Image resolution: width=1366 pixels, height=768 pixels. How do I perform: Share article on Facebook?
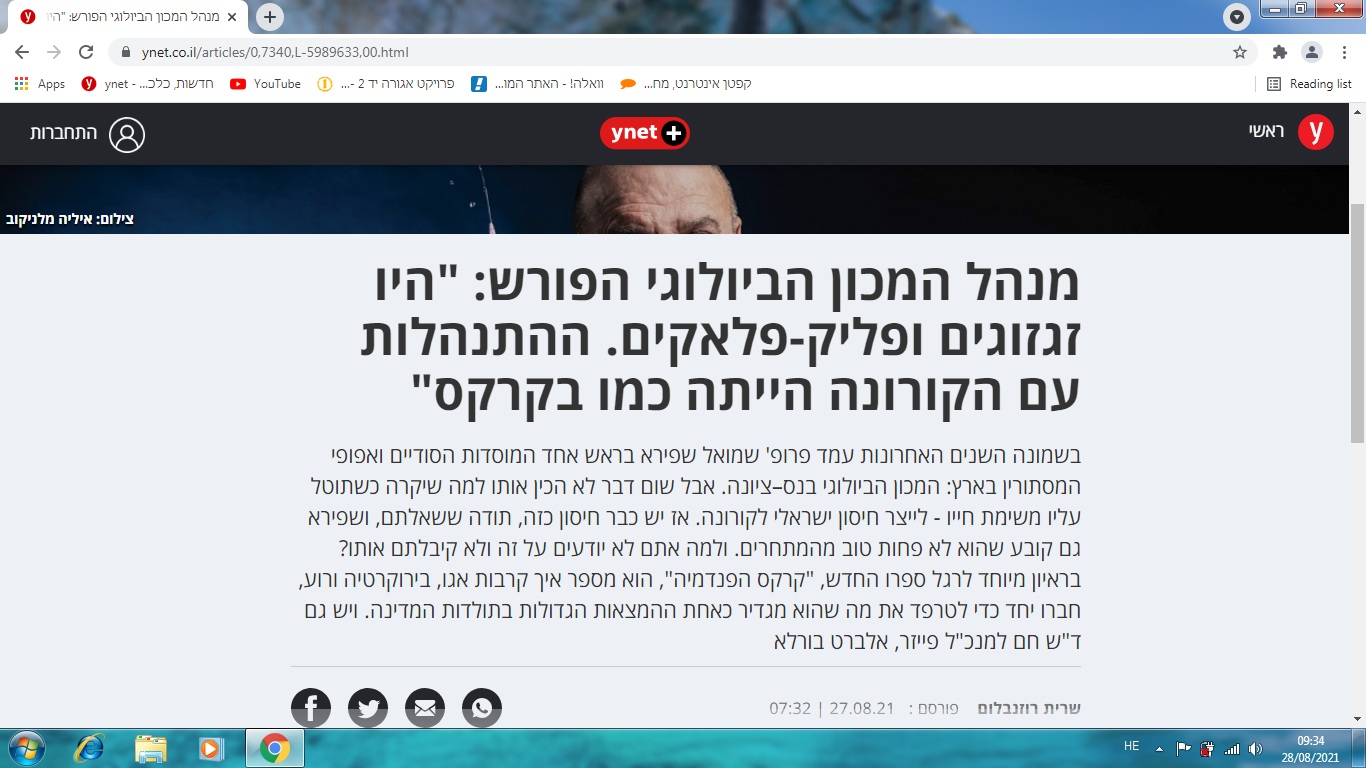(311, 708)
